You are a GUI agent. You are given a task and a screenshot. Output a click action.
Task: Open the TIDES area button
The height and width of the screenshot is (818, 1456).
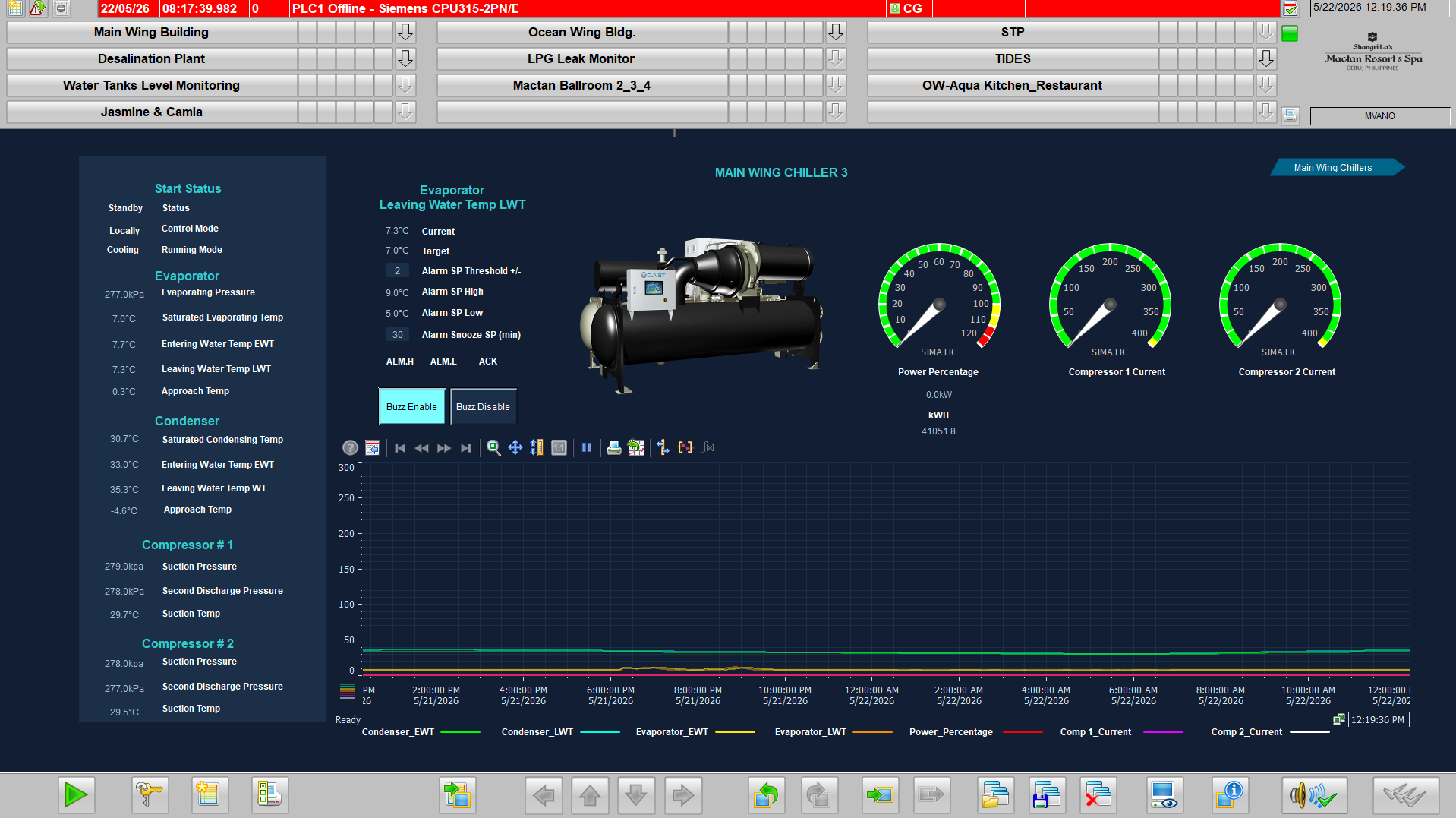(x=1013, y=58)
